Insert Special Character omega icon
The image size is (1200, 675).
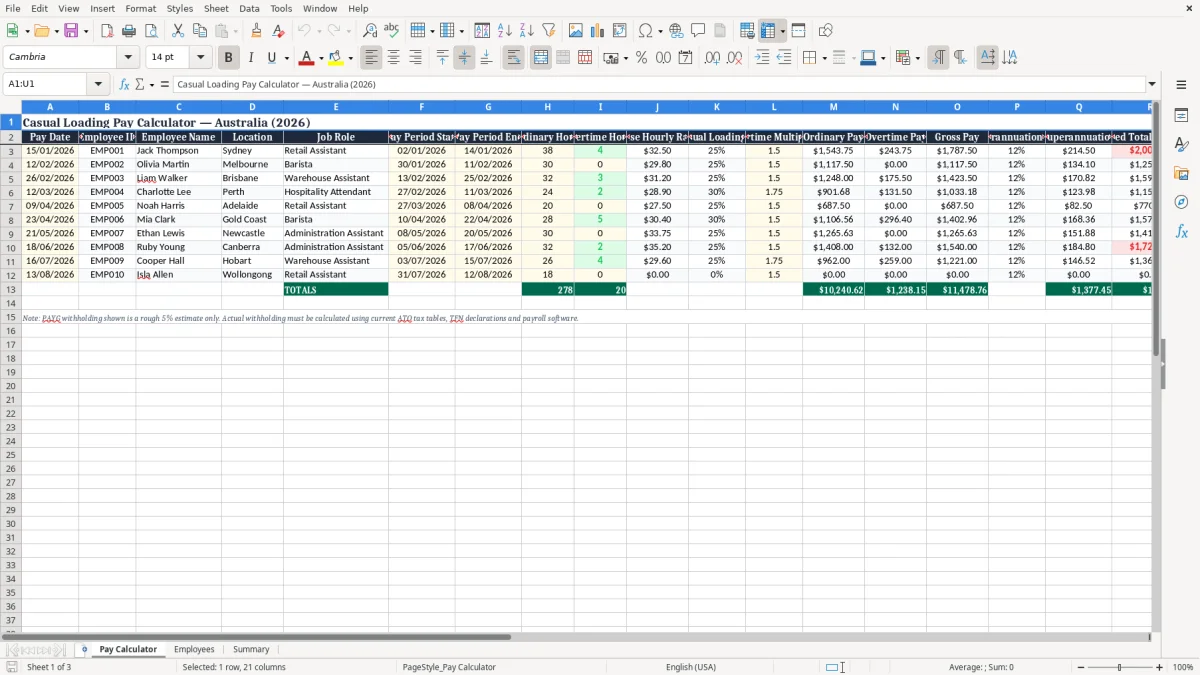[645, 31]
